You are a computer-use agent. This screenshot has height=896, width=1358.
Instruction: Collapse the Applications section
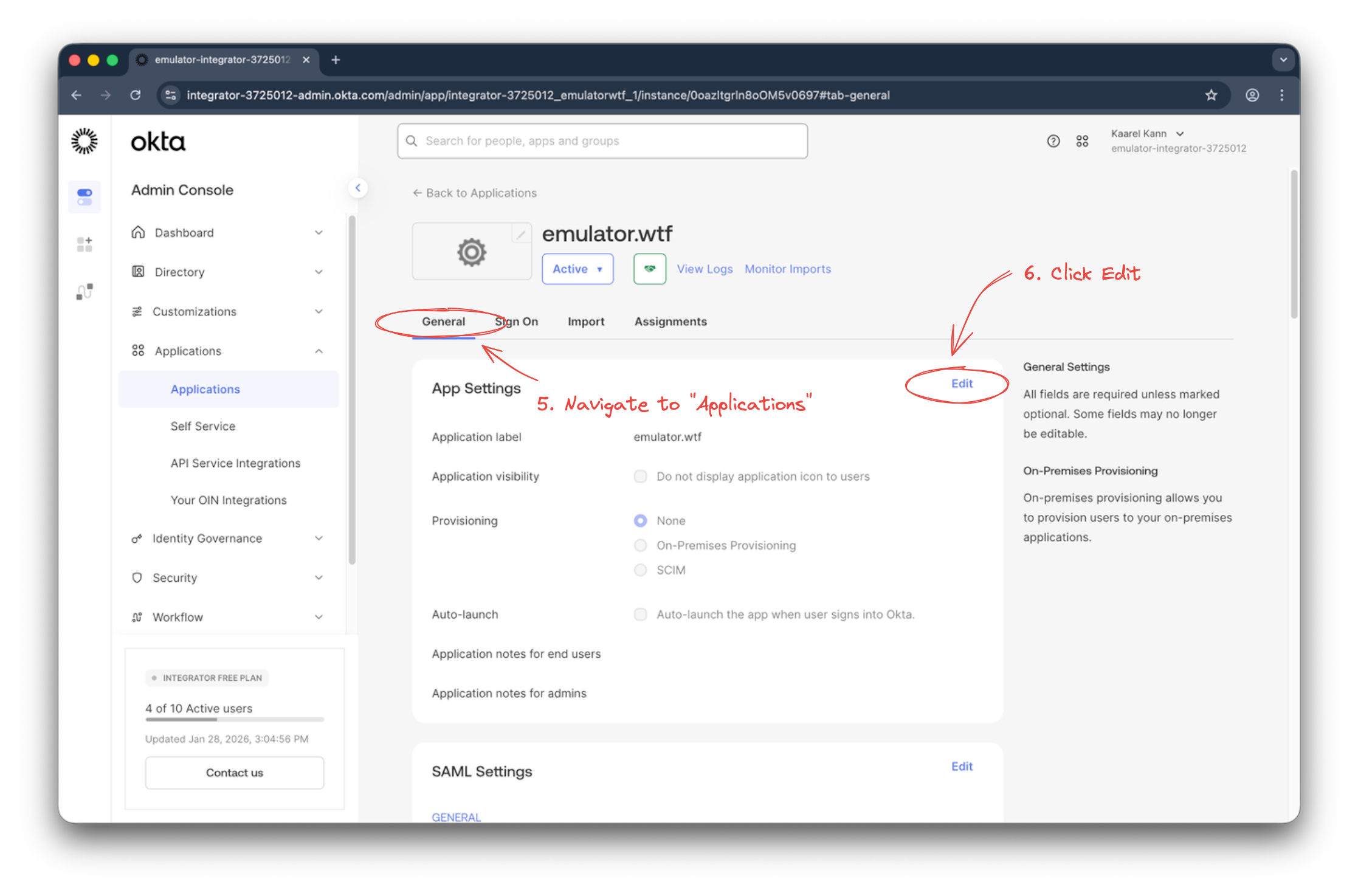pos(319,351)
